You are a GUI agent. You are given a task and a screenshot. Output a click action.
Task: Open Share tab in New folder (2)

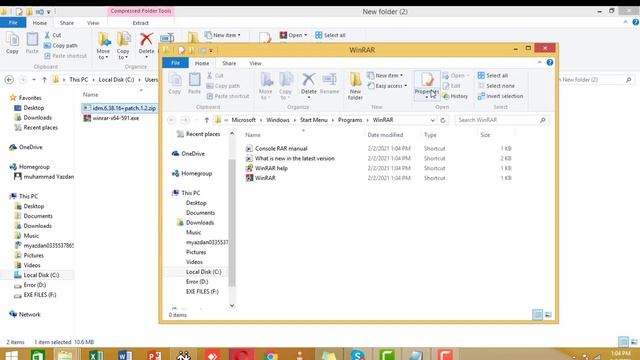pos(67,23)
